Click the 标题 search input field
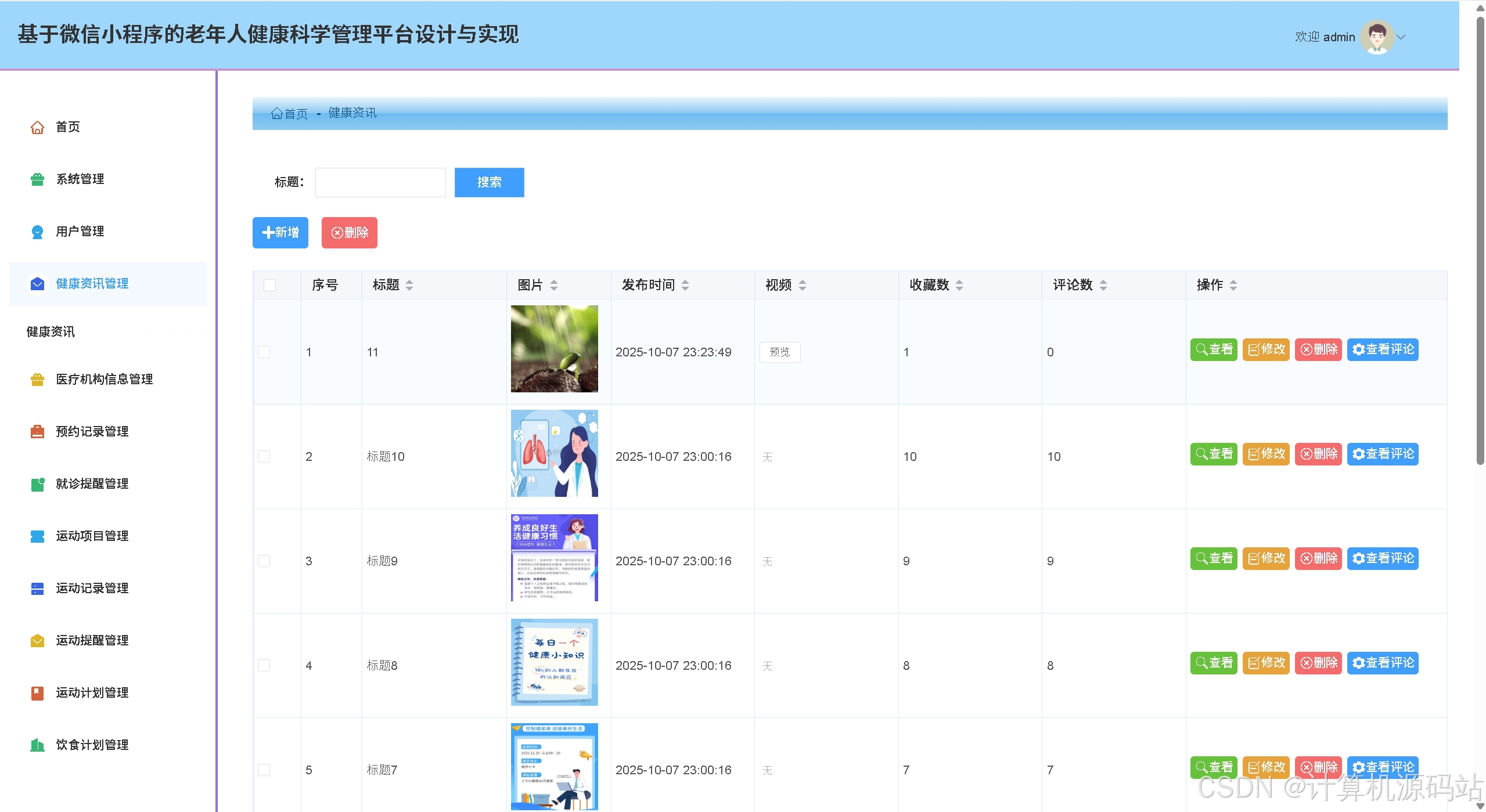This screenshot has width=1486, height=812. click(380, 182)
